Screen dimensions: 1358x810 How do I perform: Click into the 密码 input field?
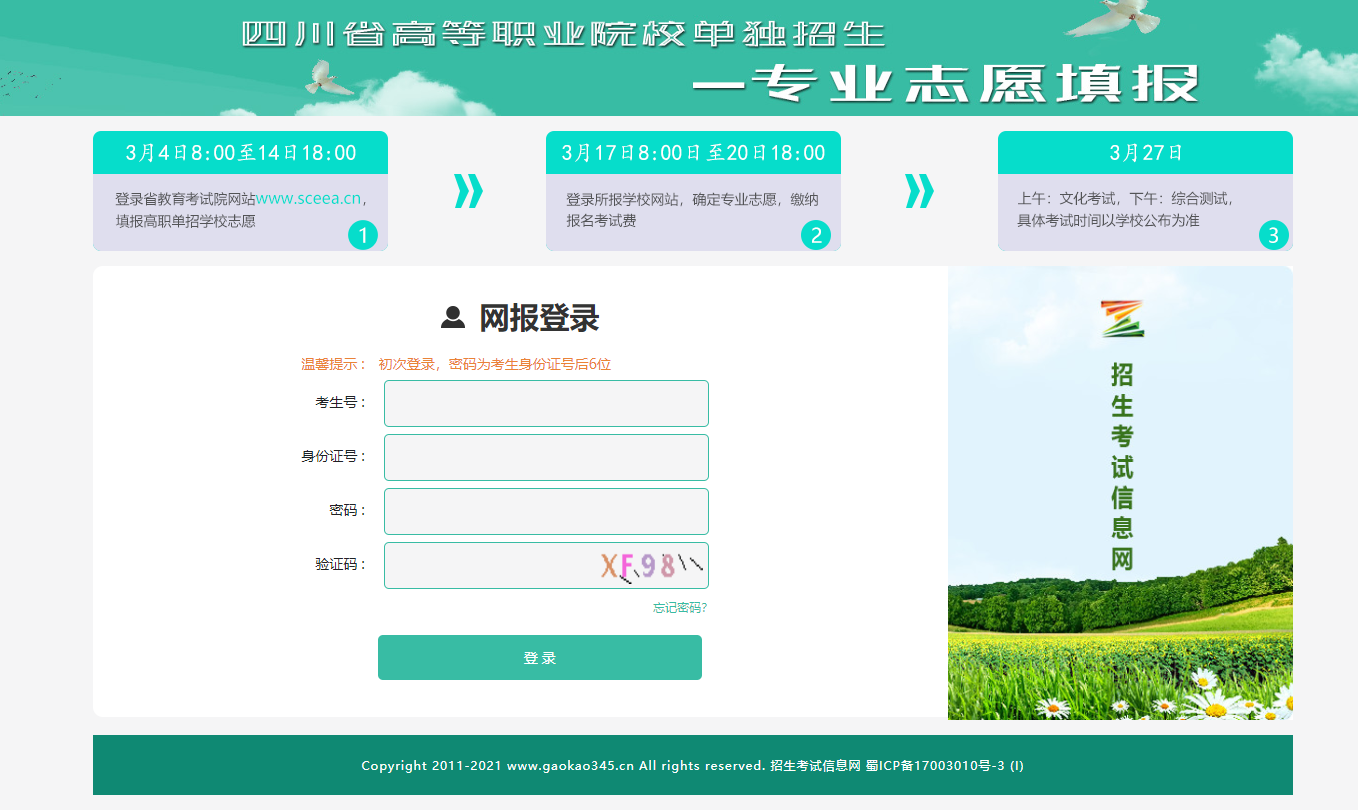pyautogui.click(x=546, y=511)
